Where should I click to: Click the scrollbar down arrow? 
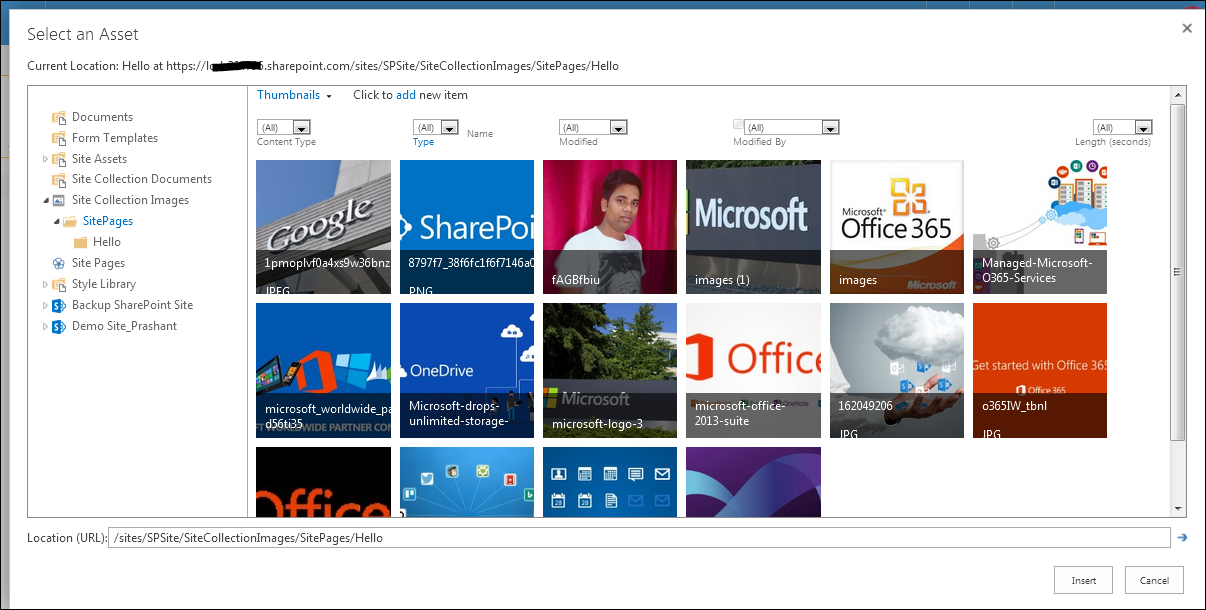(1179, 509)
